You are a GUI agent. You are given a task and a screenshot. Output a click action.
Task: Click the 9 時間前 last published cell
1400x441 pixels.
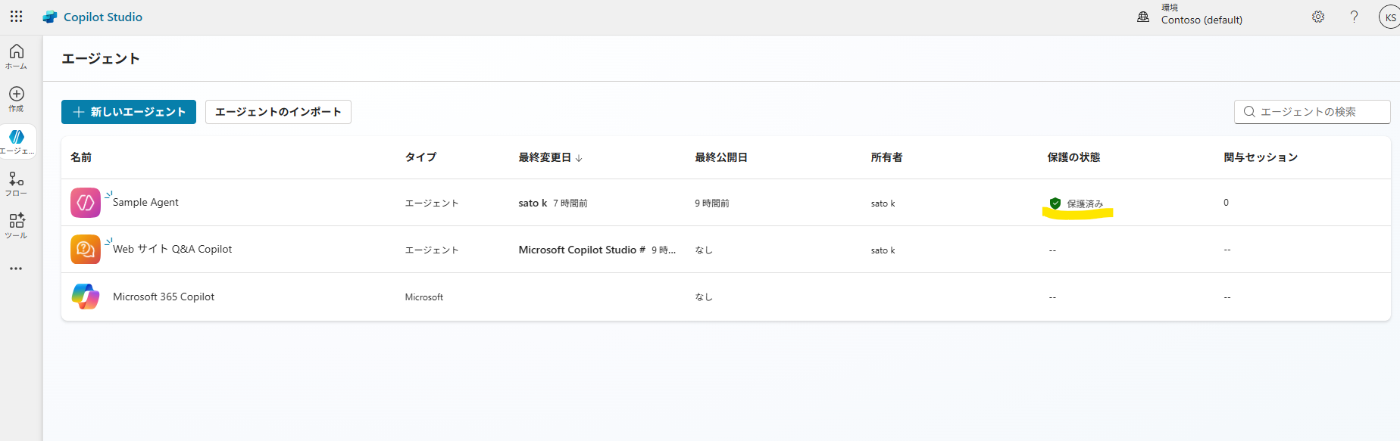[712, 203]
